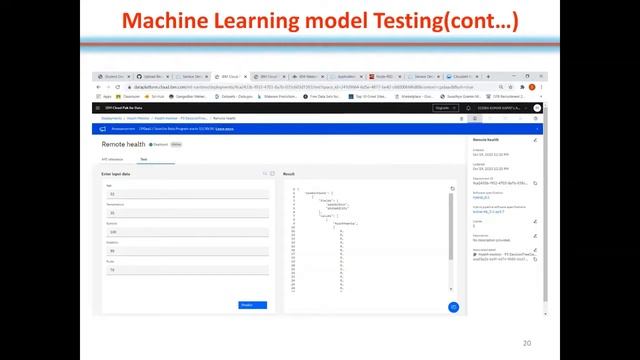Open the browser three-dot menu
This screenshot has height=360, width=640.
coord(542,87)
